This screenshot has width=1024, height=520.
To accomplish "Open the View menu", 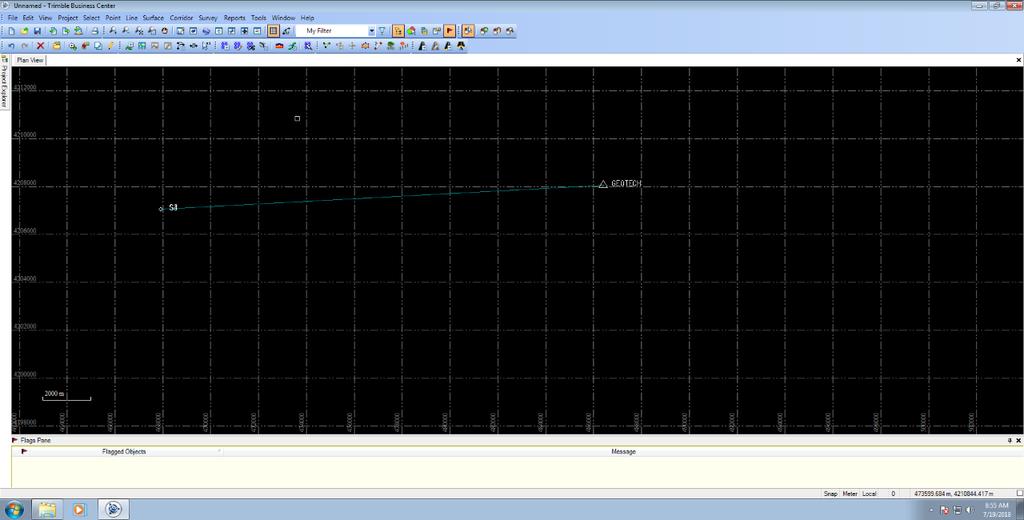I will (x=45, y=18).
